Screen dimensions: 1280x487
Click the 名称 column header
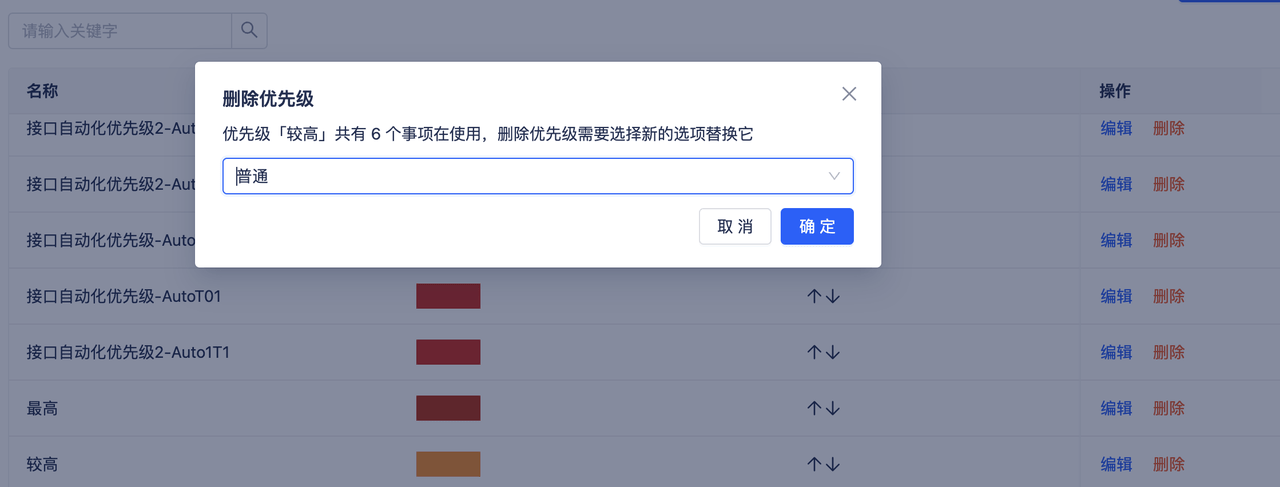click(43, 91)
